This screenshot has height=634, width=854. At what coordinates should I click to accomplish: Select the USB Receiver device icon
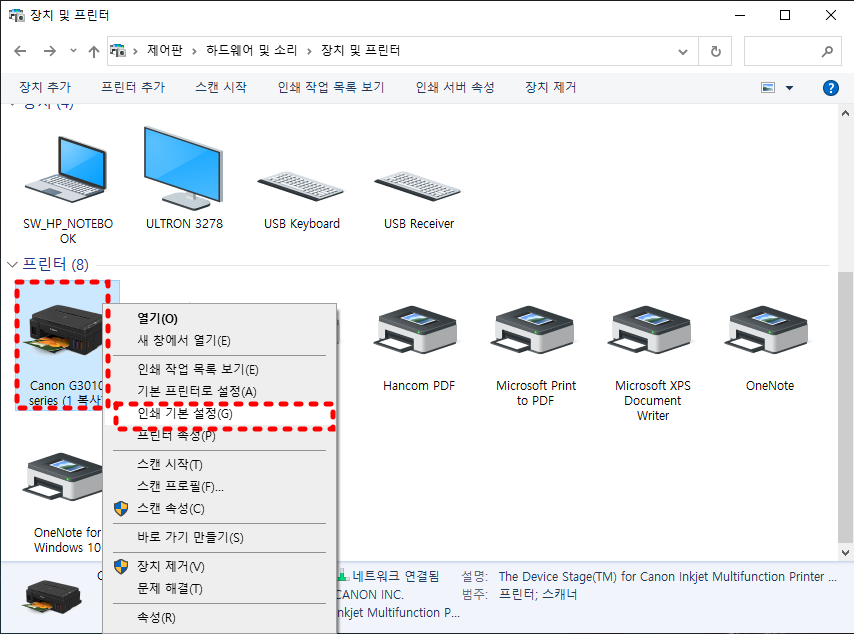tap(418, 187)
